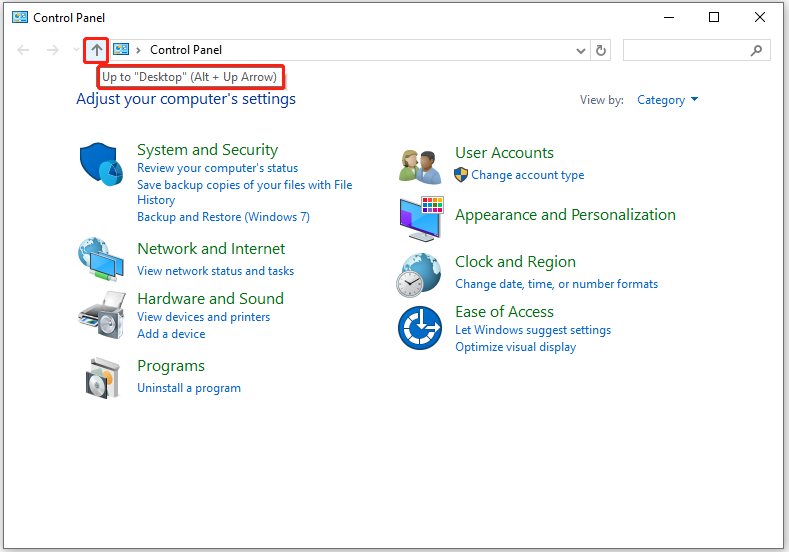Click the Ease of Access icon
This screenshot has height=552, width=789.
[x=420, y=328]
